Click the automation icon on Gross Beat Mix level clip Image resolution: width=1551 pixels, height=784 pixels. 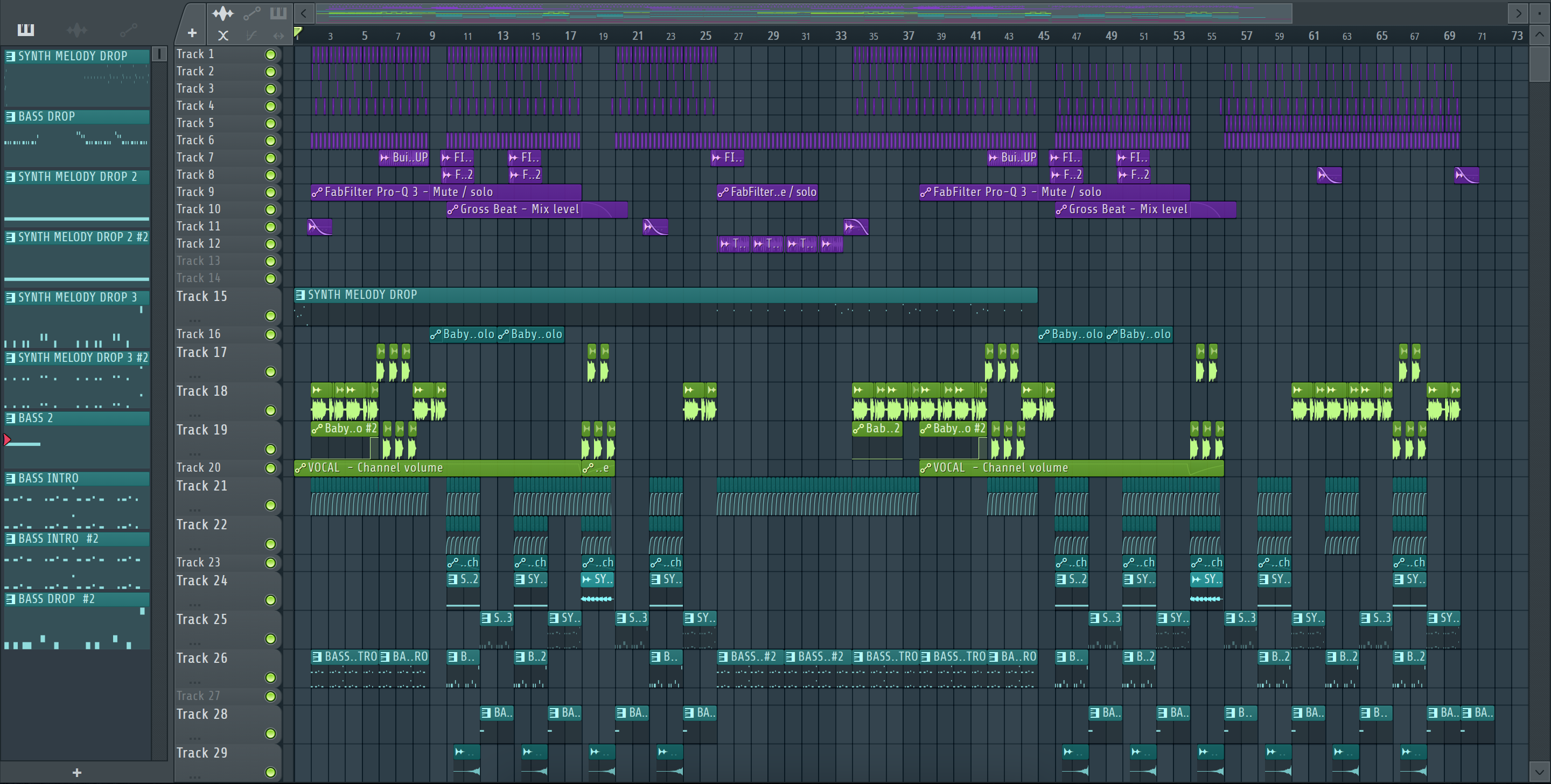pos(453,209)
